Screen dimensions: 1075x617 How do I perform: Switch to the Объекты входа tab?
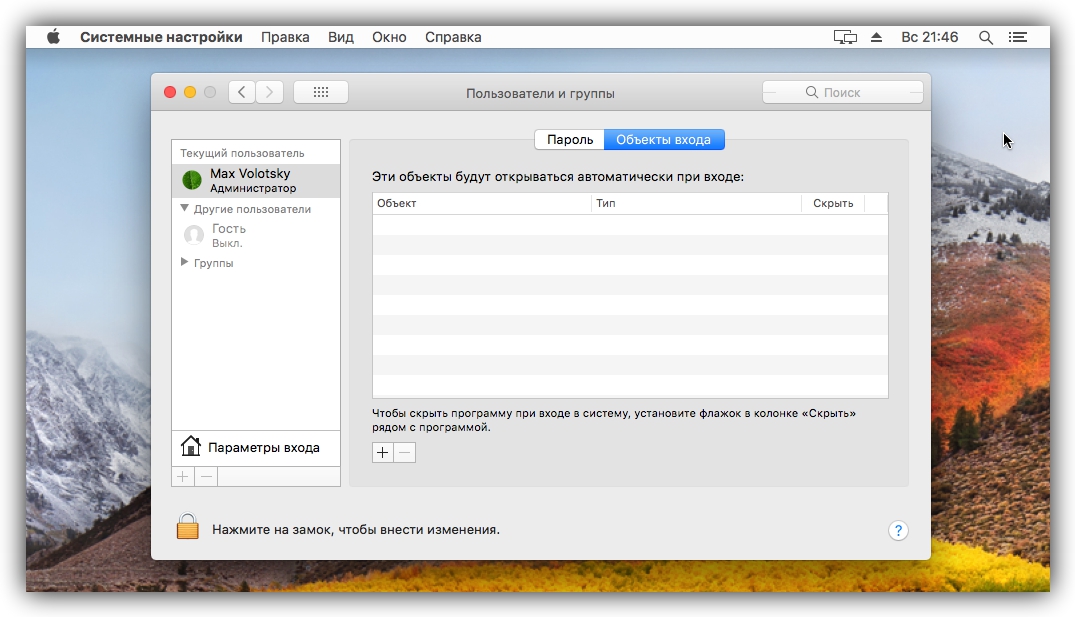664,140
